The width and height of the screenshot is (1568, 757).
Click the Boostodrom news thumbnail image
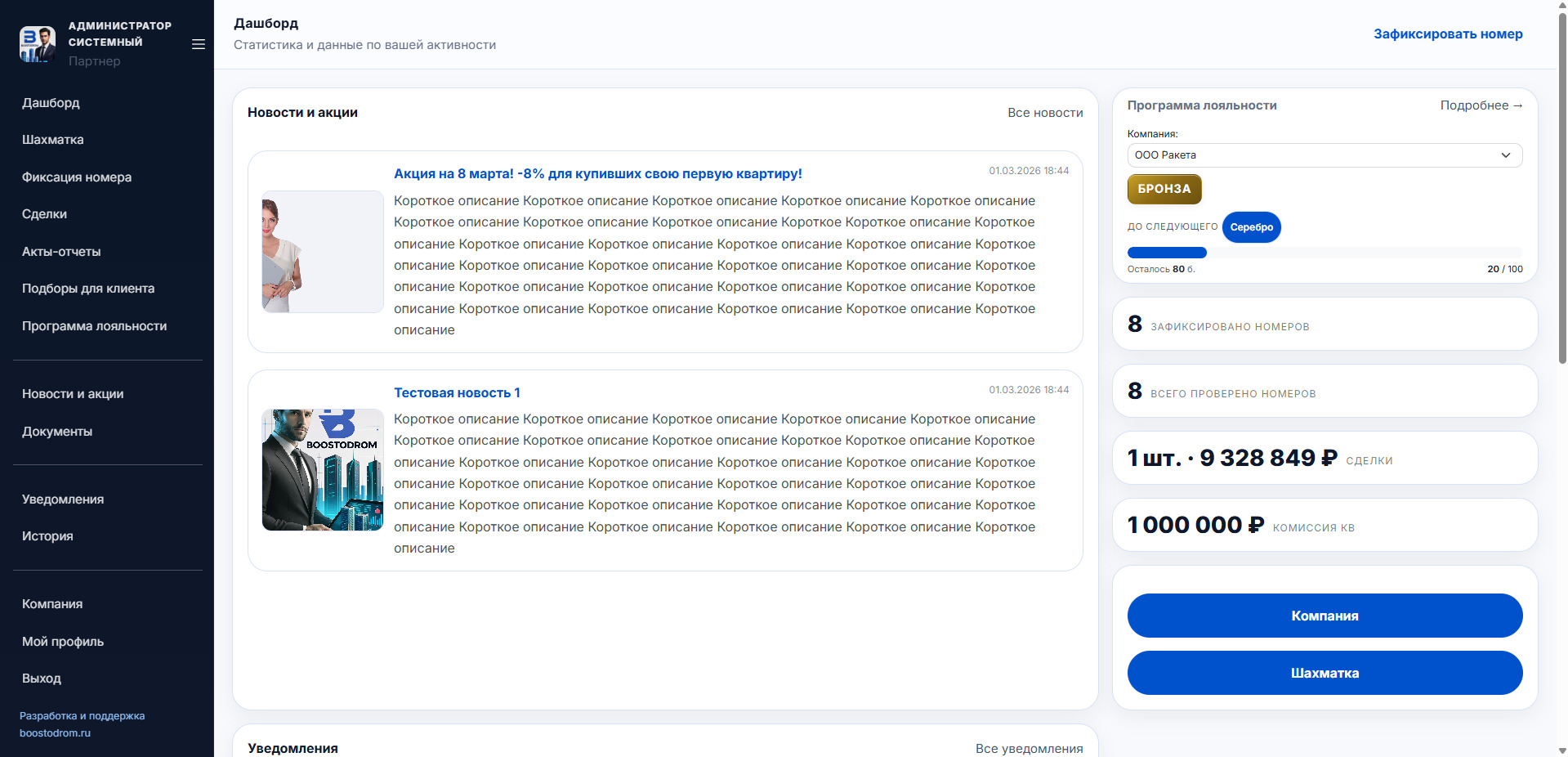pos(323,470)
